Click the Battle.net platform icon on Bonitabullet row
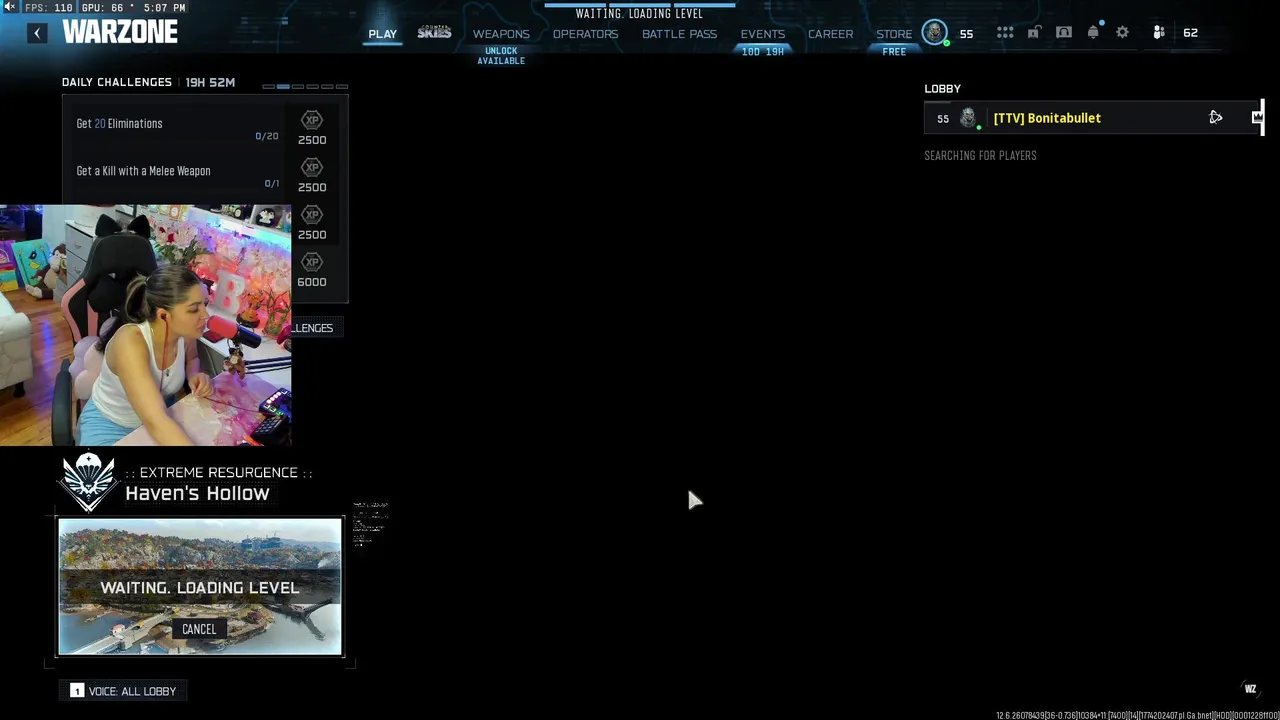Image resolution: width=1280 pixels, height=720 pixels. pos(1216,118)
